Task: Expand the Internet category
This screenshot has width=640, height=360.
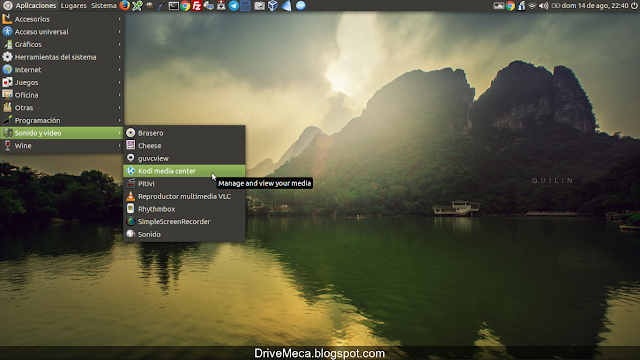Action: (62, 70)
